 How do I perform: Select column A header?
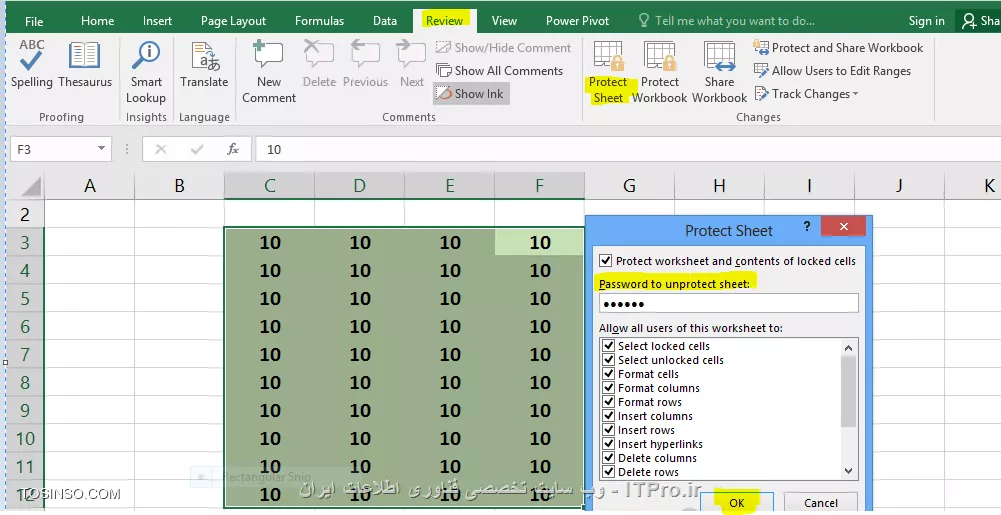(x=89, y=186)
